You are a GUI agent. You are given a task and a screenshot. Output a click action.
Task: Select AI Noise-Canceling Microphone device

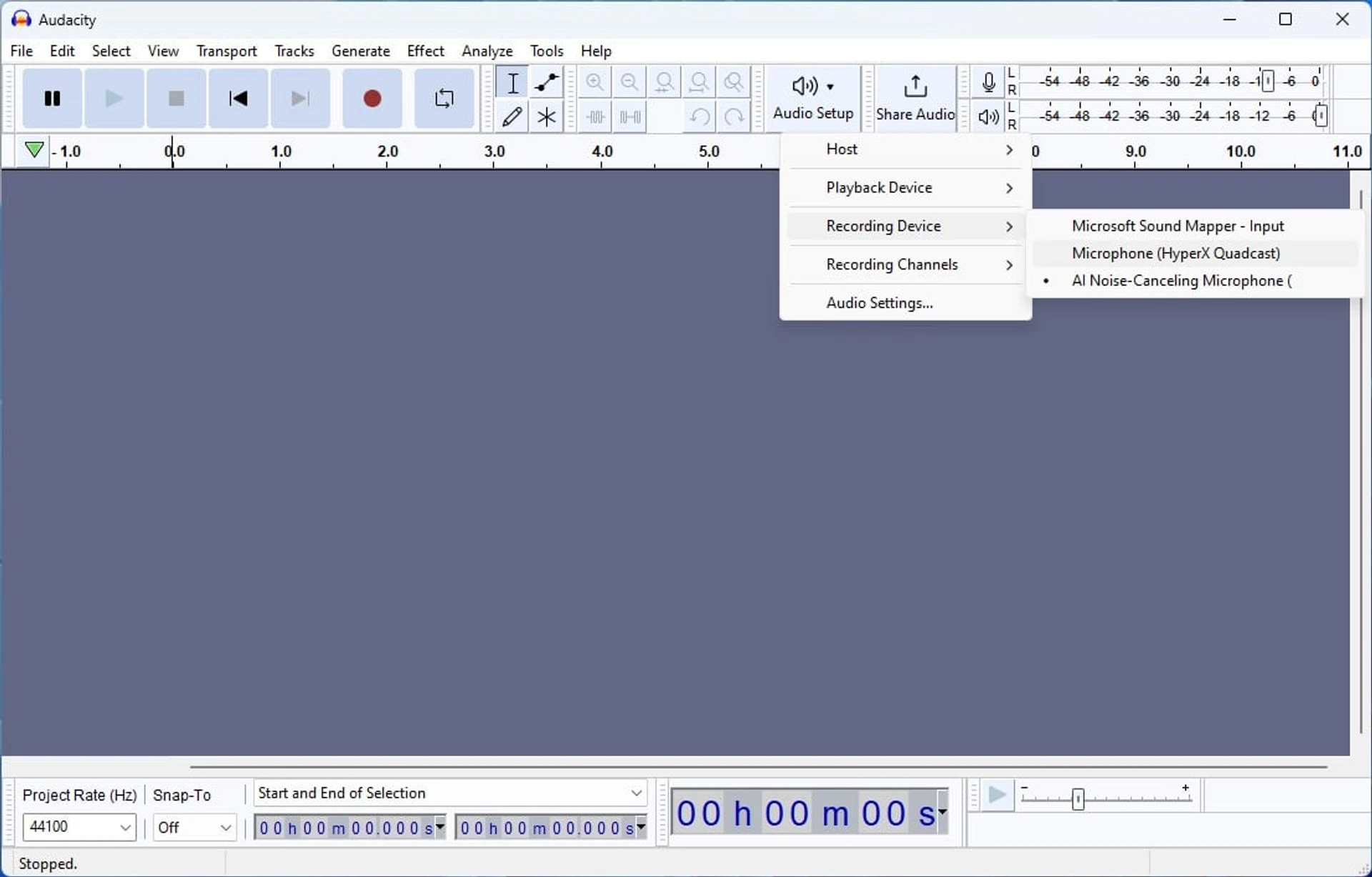1195,281
